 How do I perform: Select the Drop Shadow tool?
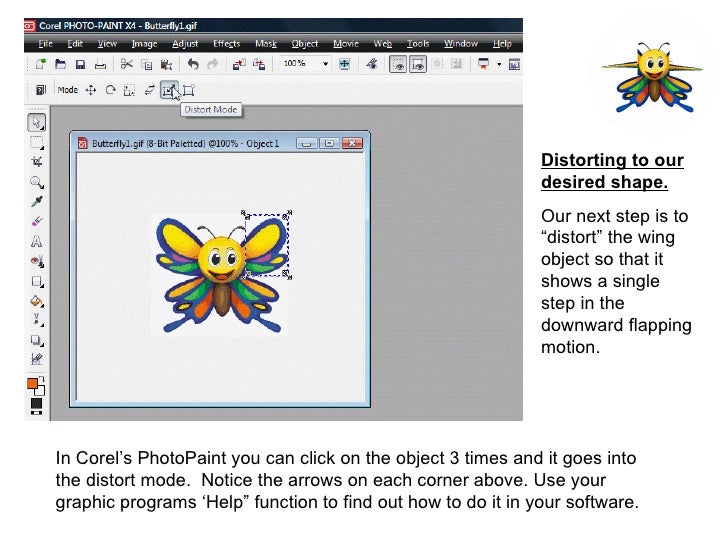[x=37, y=340]
